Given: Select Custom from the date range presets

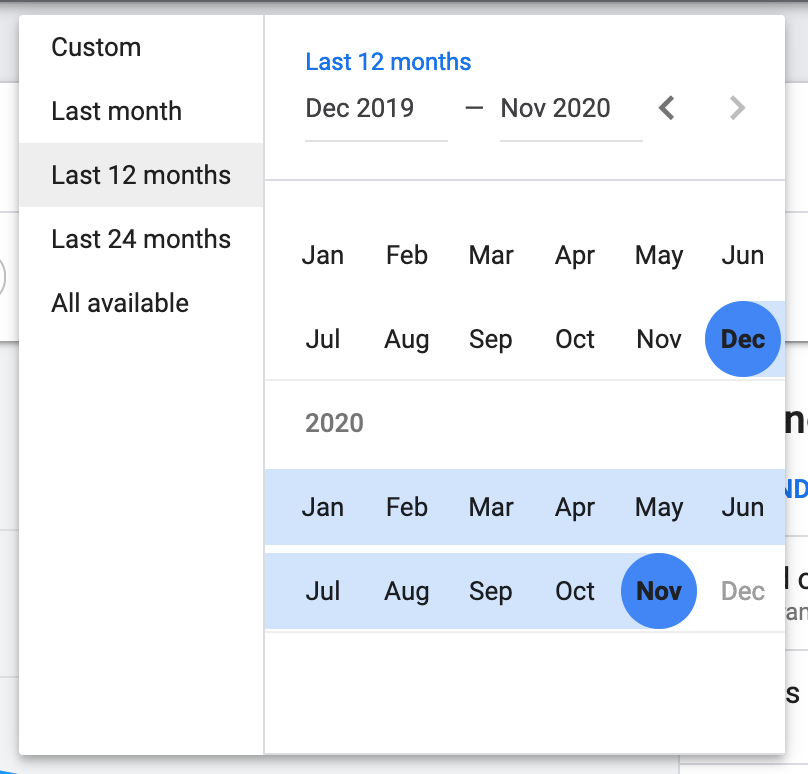Looking at the screenshot, I should [x=96, y=47].
